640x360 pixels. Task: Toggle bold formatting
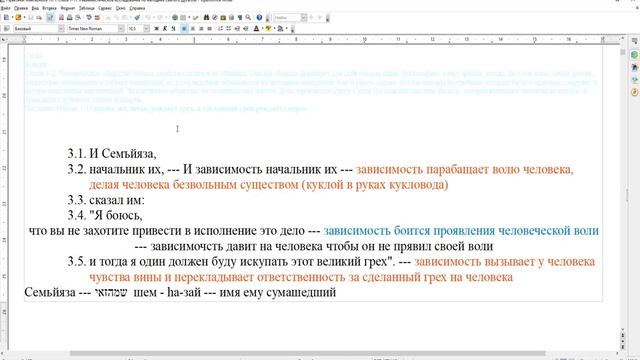pyautogui.click(x=156, y=29)
